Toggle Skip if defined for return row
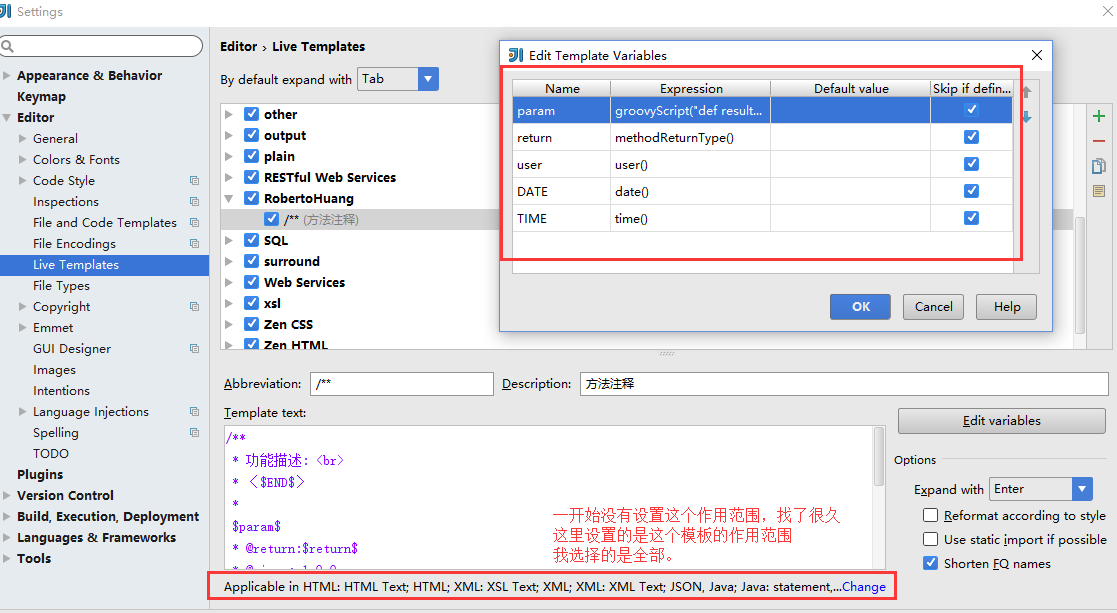Screen dimensions: 1117x613 pos(971,137)
